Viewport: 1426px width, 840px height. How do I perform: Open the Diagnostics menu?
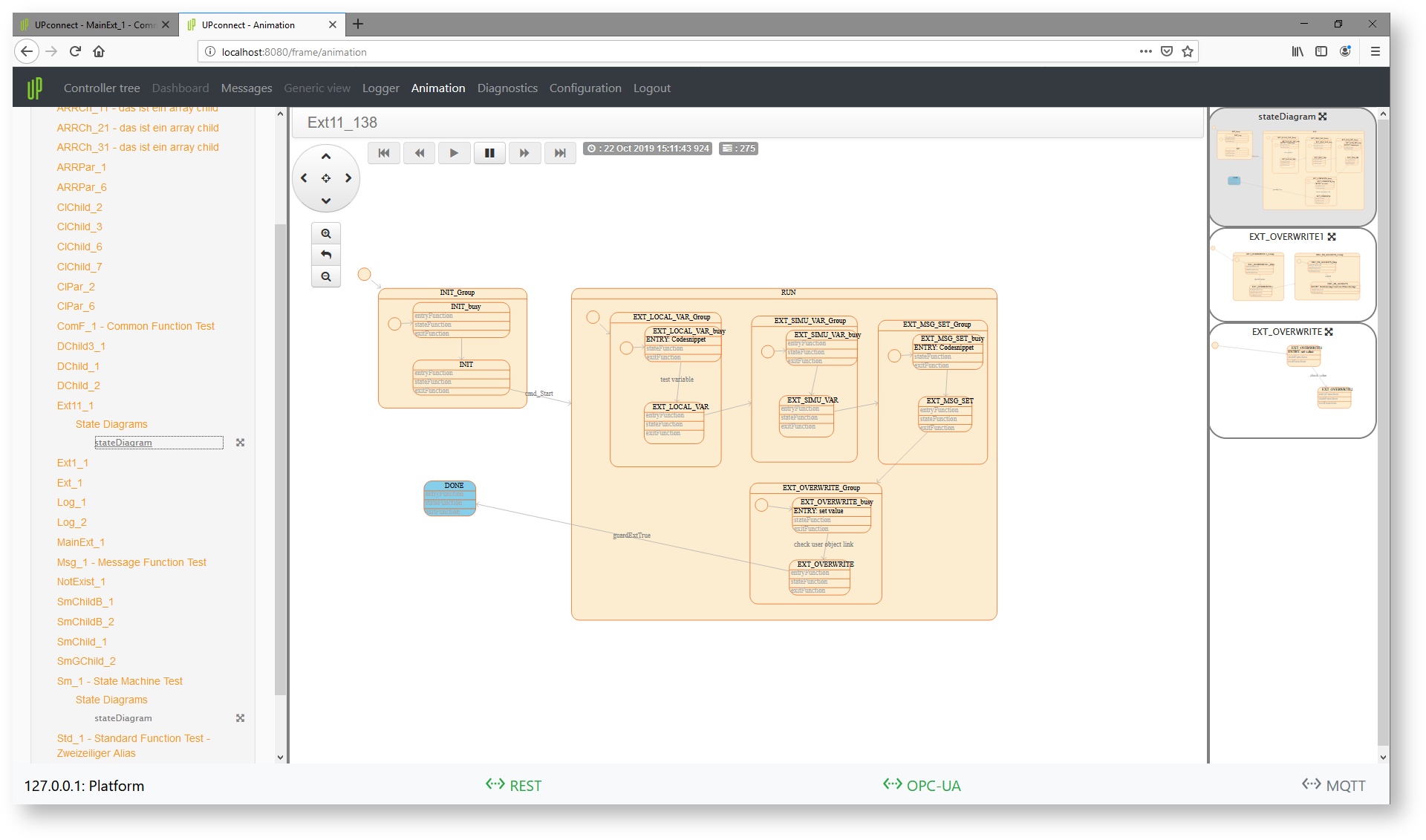pyautogui.click(x=507, y=88)
